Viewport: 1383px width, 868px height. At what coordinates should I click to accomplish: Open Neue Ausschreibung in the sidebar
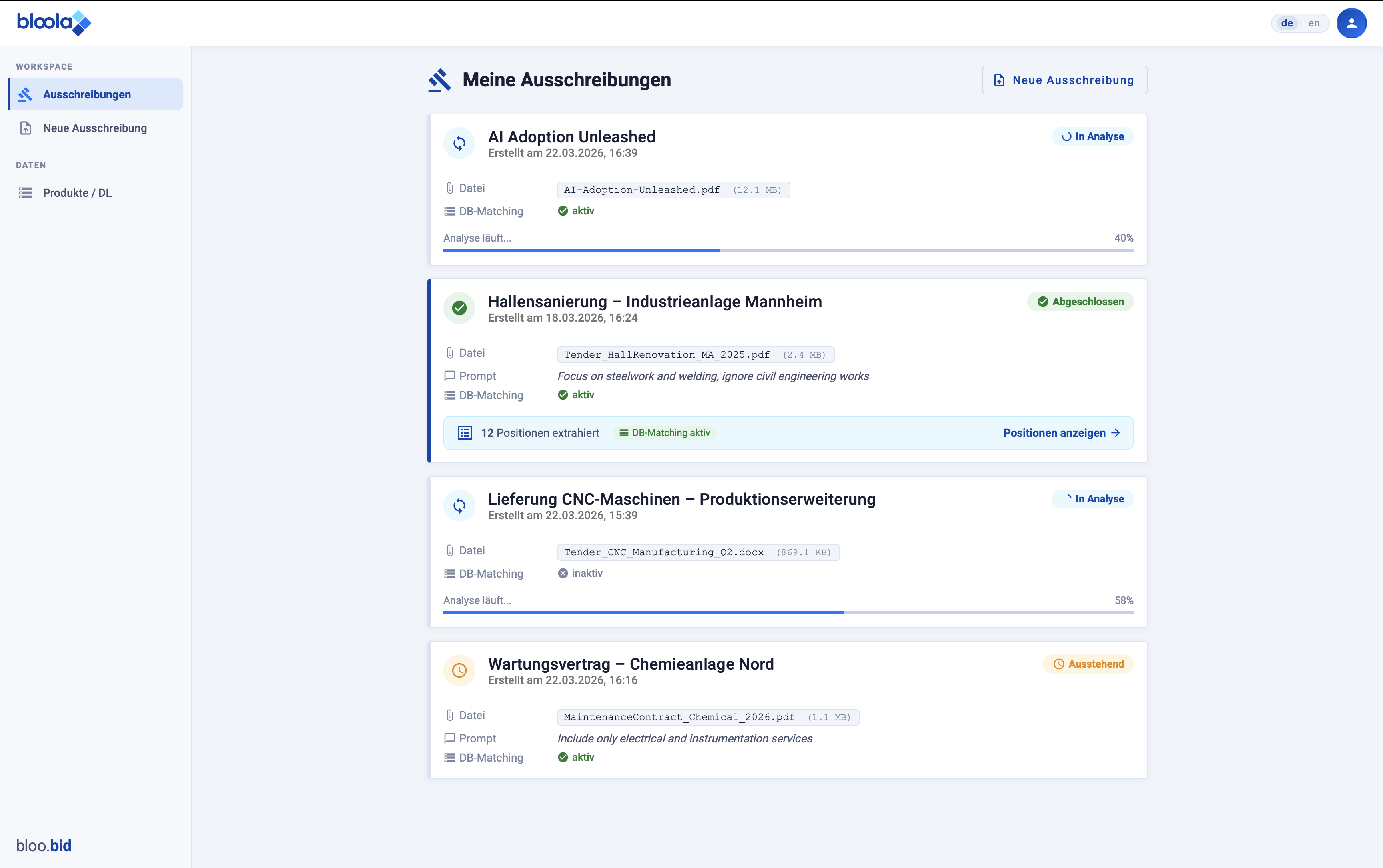click(95, 128)
